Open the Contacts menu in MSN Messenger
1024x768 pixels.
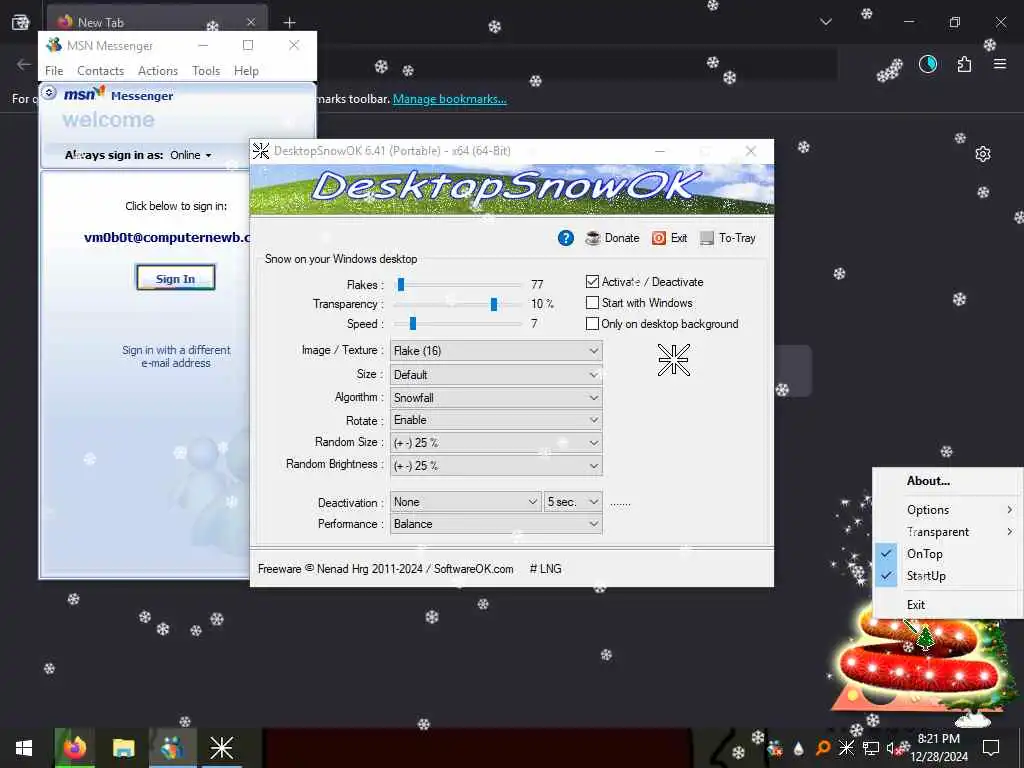[x=101, y=71]
